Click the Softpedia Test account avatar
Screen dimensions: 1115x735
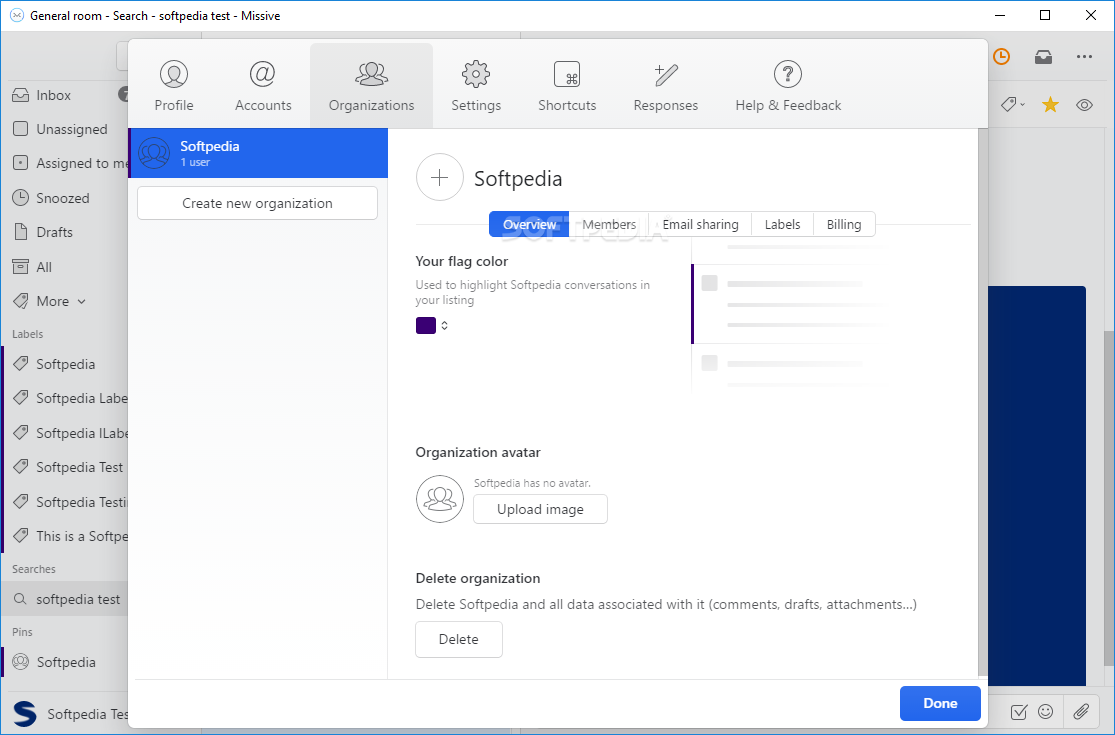point(25,714)
